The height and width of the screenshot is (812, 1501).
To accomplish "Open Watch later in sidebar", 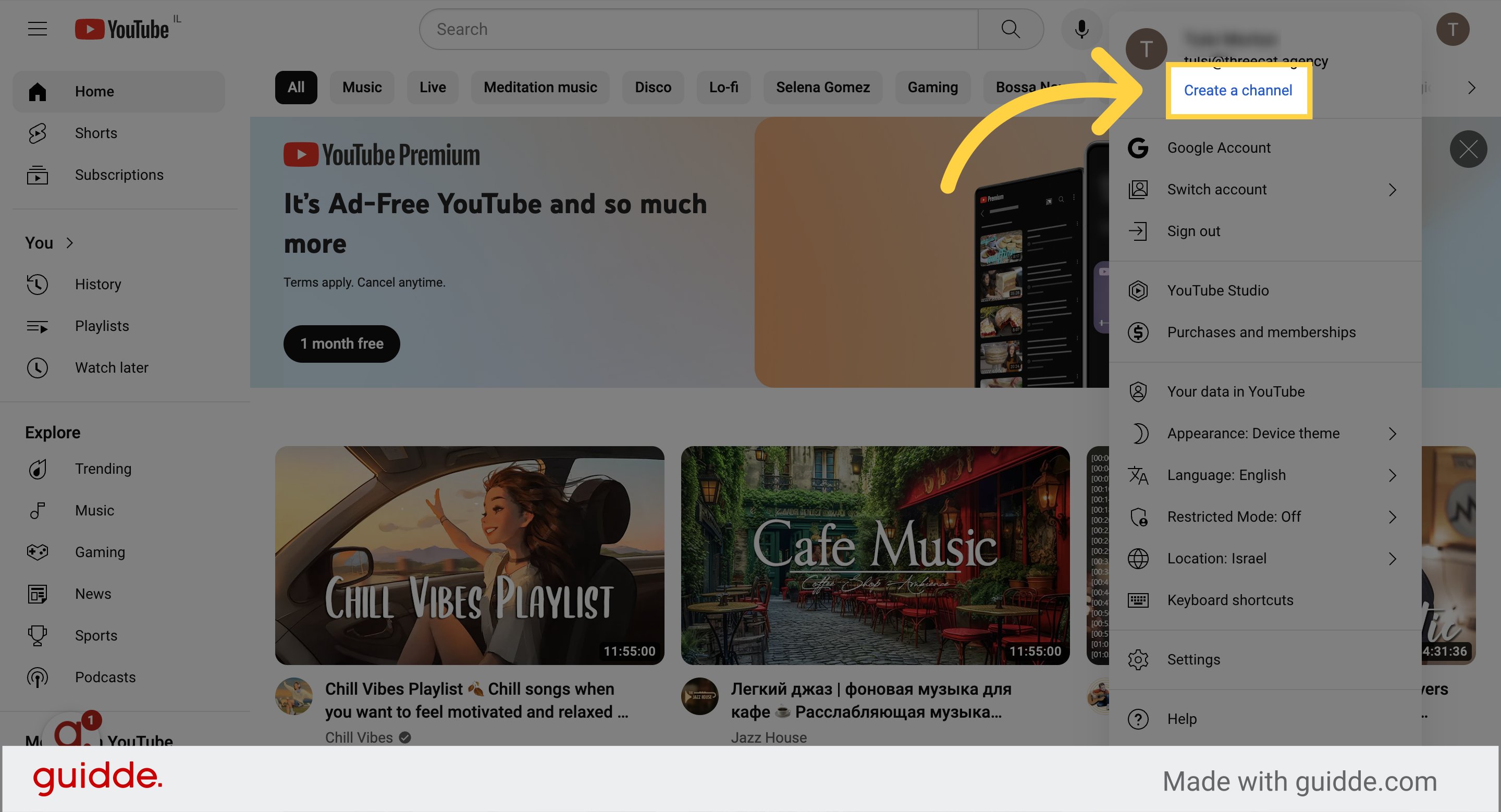I will [x=119, y=367].
